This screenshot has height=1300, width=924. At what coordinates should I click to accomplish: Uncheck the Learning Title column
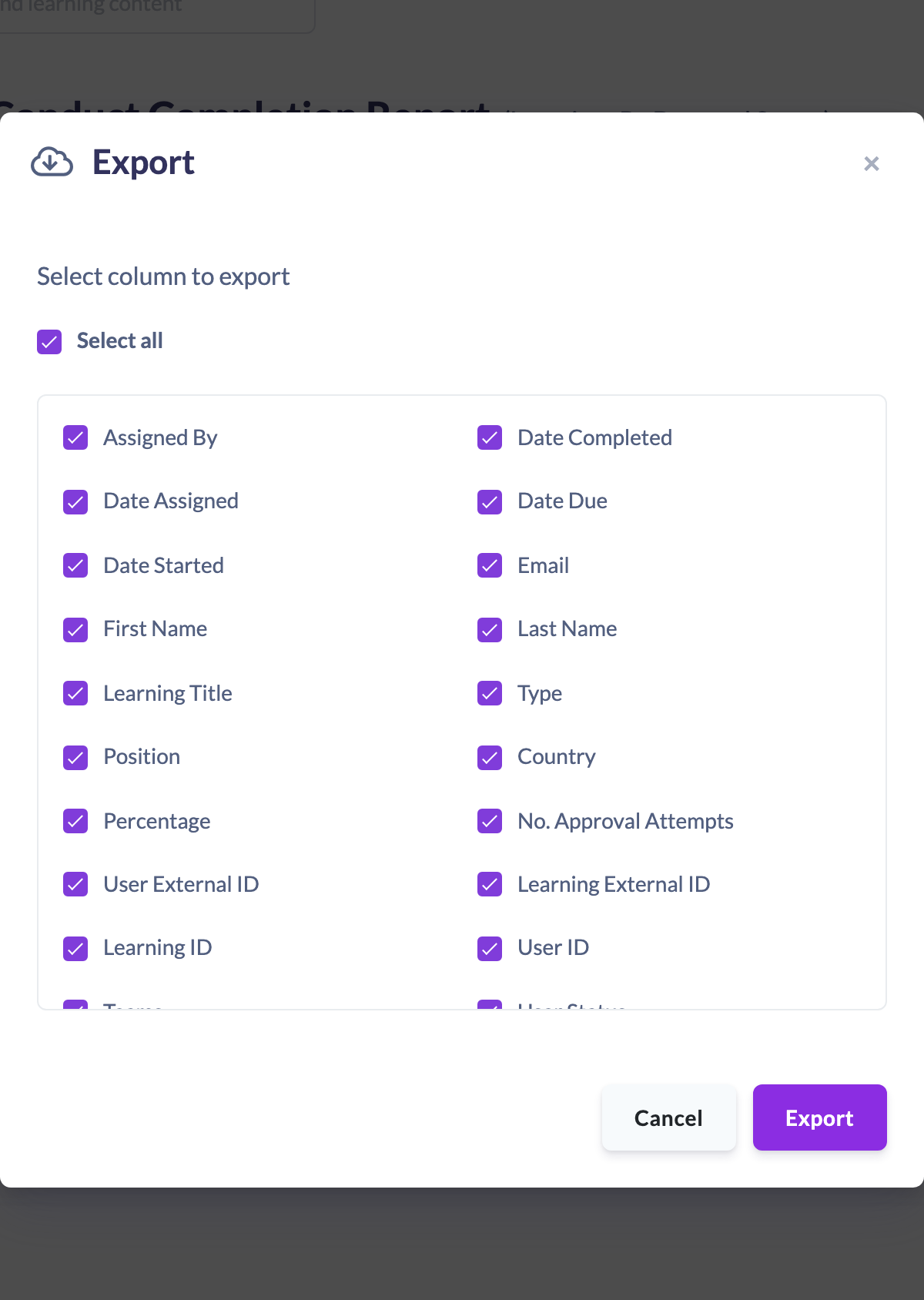(75, 693)
